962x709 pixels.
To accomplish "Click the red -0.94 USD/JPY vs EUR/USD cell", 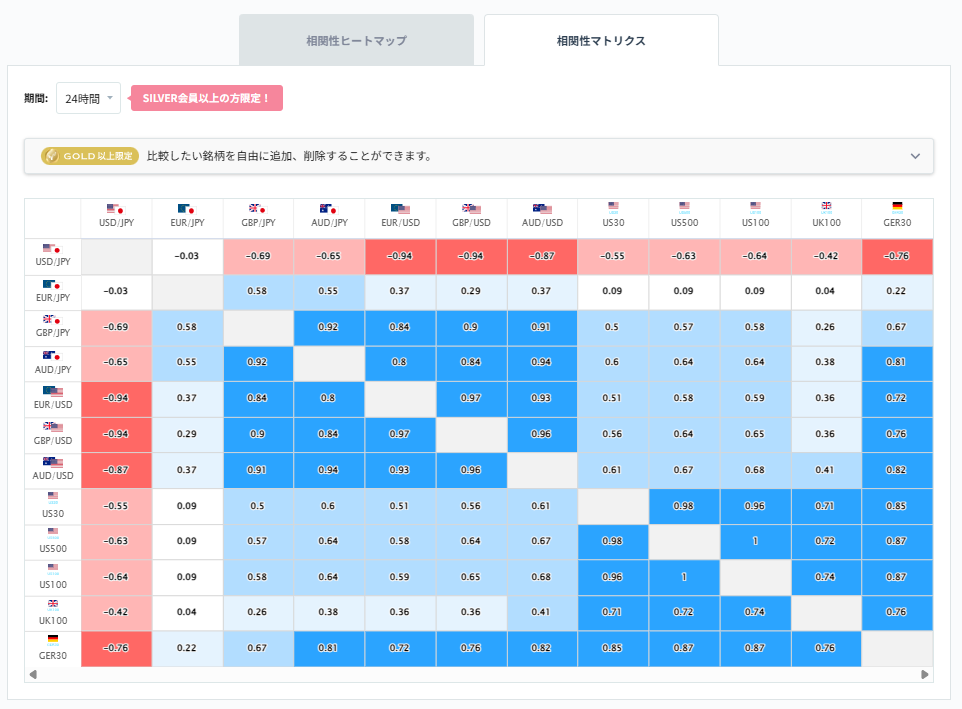I will tap(400, 256).
